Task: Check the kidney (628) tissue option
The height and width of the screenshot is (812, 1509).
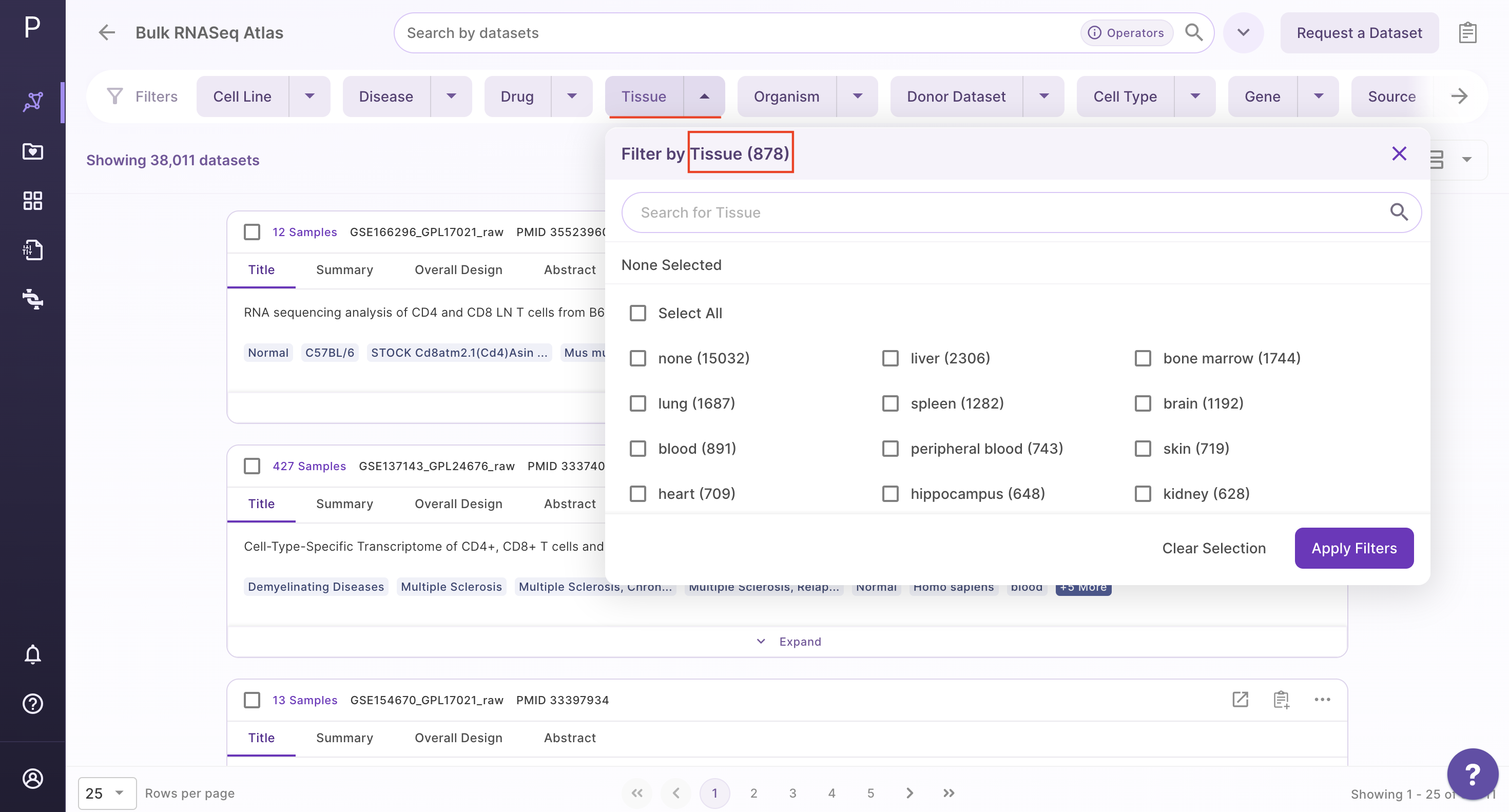Action: 1143,494
